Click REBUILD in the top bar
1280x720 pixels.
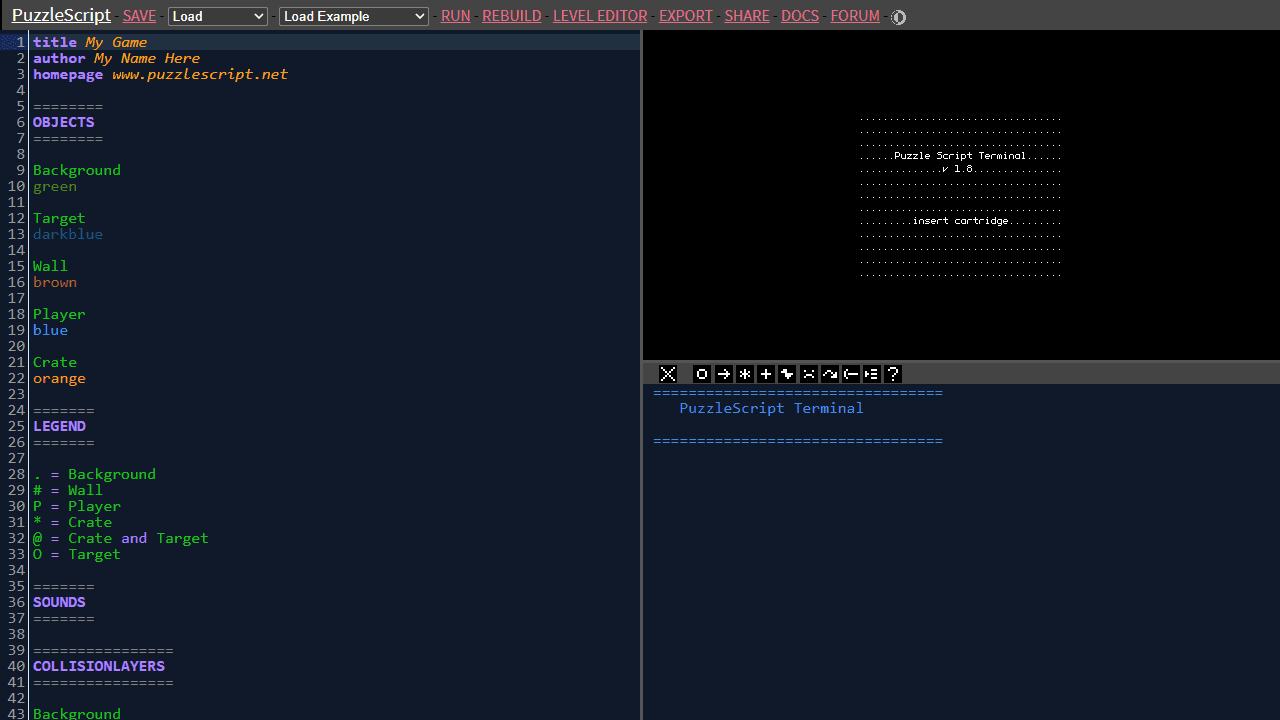pyautogui.click(x=512, y=16)
